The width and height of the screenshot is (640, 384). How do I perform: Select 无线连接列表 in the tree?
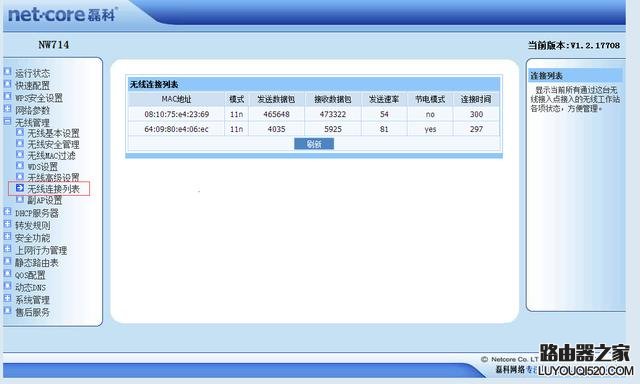point(53,189)
